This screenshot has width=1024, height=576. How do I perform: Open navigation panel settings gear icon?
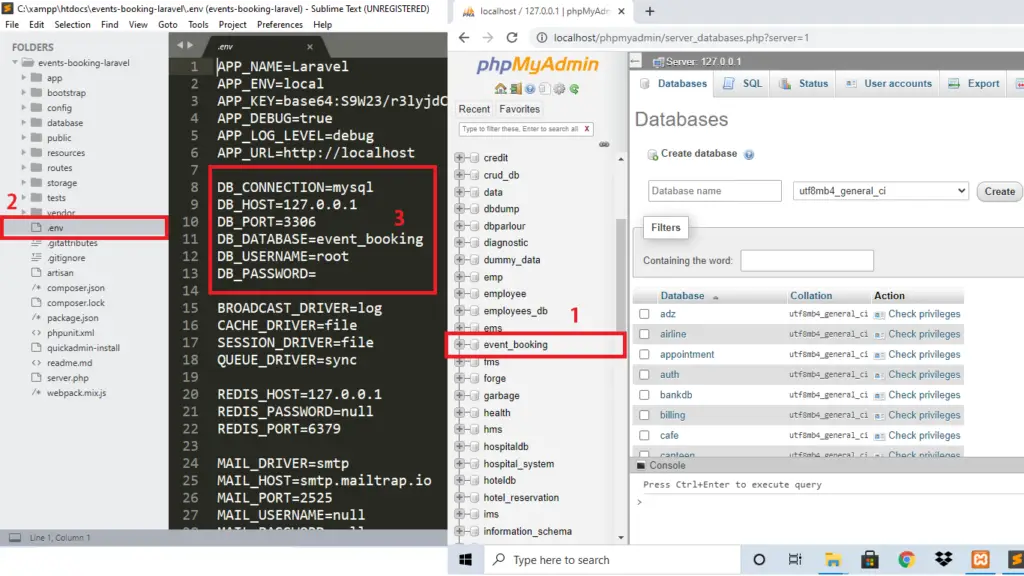[560, 89]
